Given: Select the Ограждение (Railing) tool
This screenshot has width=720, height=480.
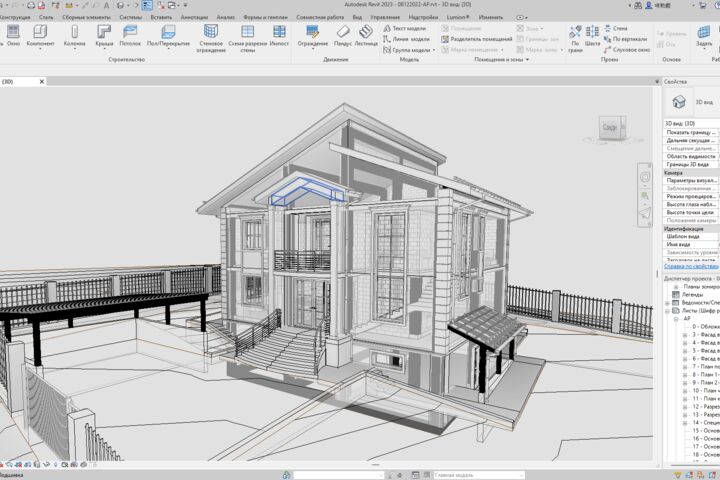Looking at the screenshot, I should tap(313, 35).
